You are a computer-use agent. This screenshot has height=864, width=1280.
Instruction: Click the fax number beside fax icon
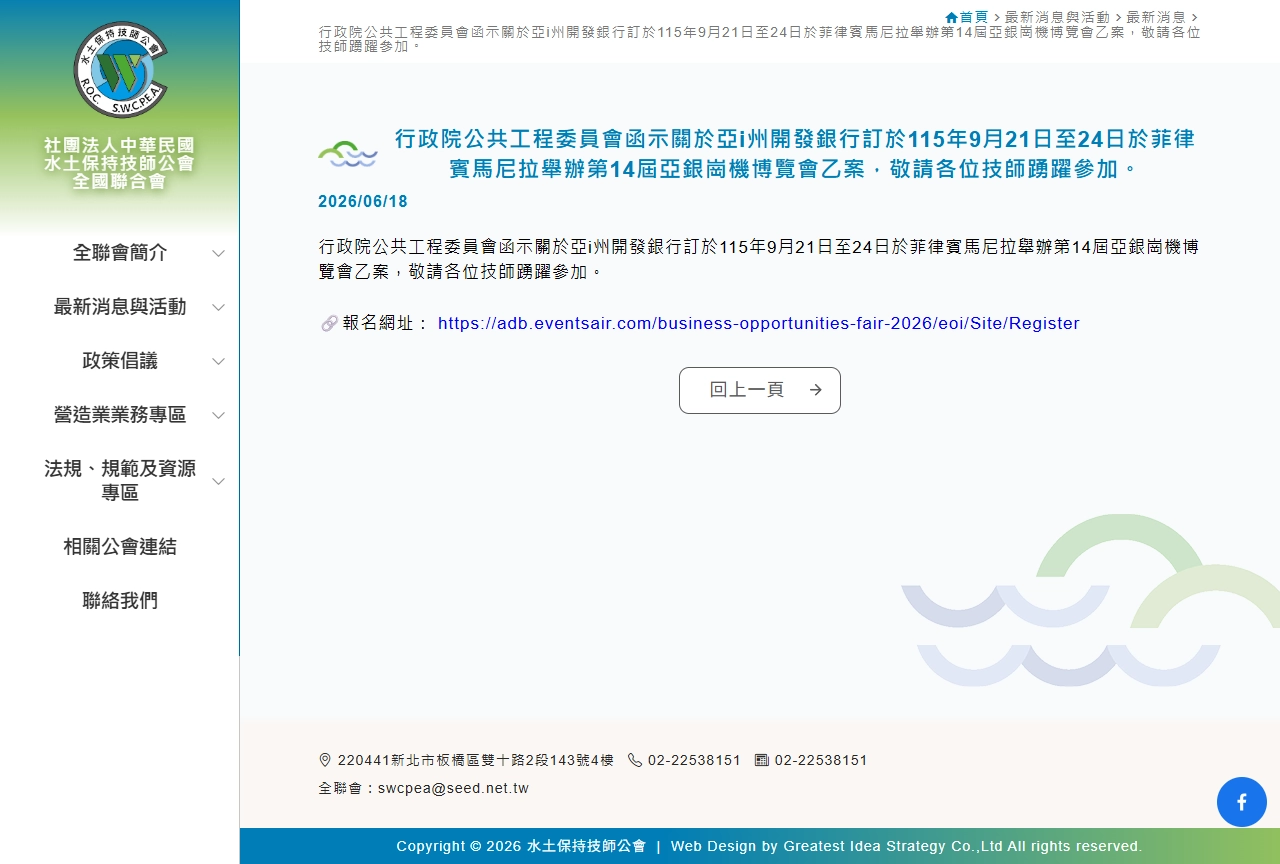click(821, 760)
